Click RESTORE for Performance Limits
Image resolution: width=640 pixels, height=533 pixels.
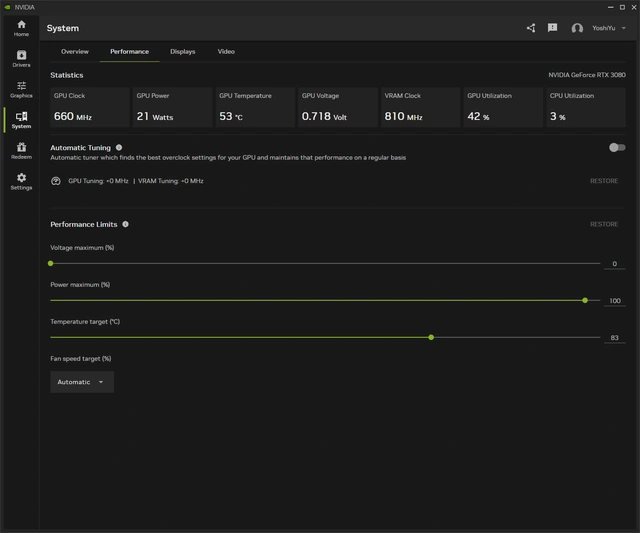[604, 224]
